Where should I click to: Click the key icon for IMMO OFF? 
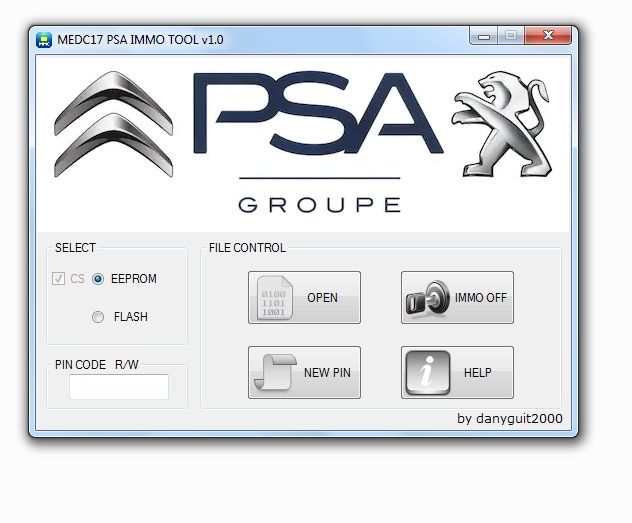[426, 297]
